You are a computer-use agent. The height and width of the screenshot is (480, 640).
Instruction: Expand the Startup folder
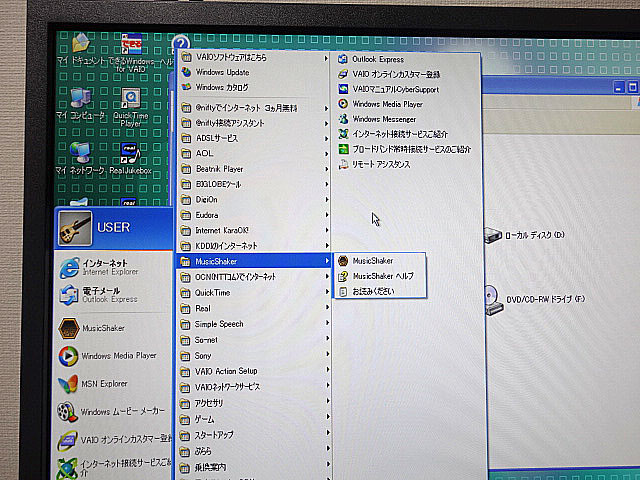point(253,435)
